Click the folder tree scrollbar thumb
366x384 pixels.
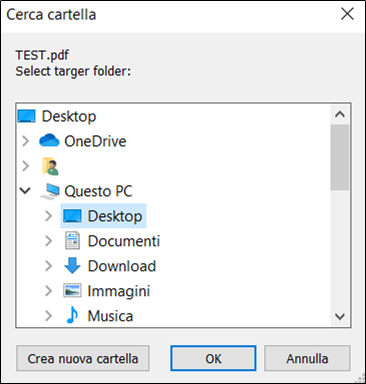[x=340, y=157]
